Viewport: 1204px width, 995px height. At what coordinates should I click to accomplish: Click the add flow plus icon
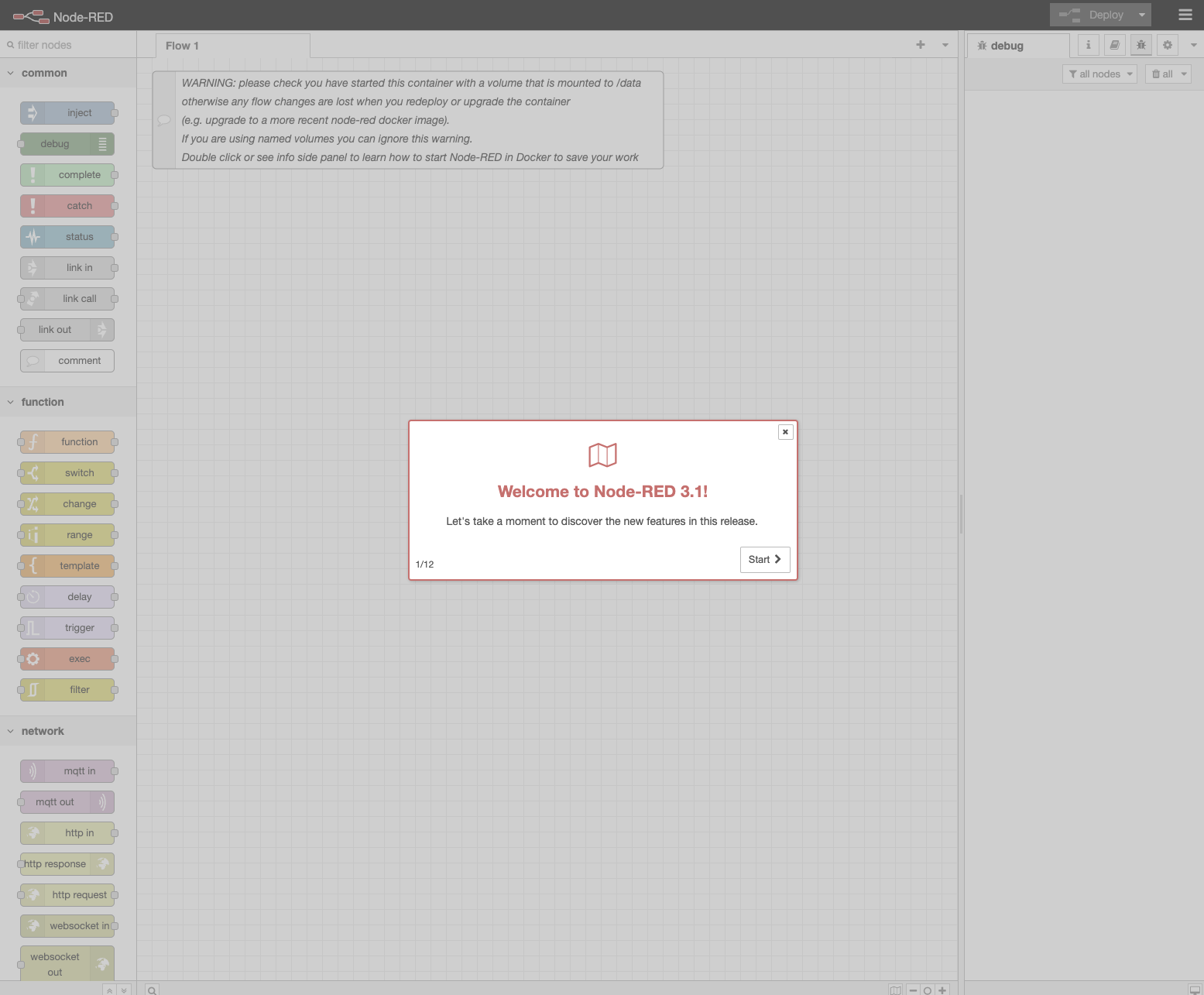(x=920, y=45)
